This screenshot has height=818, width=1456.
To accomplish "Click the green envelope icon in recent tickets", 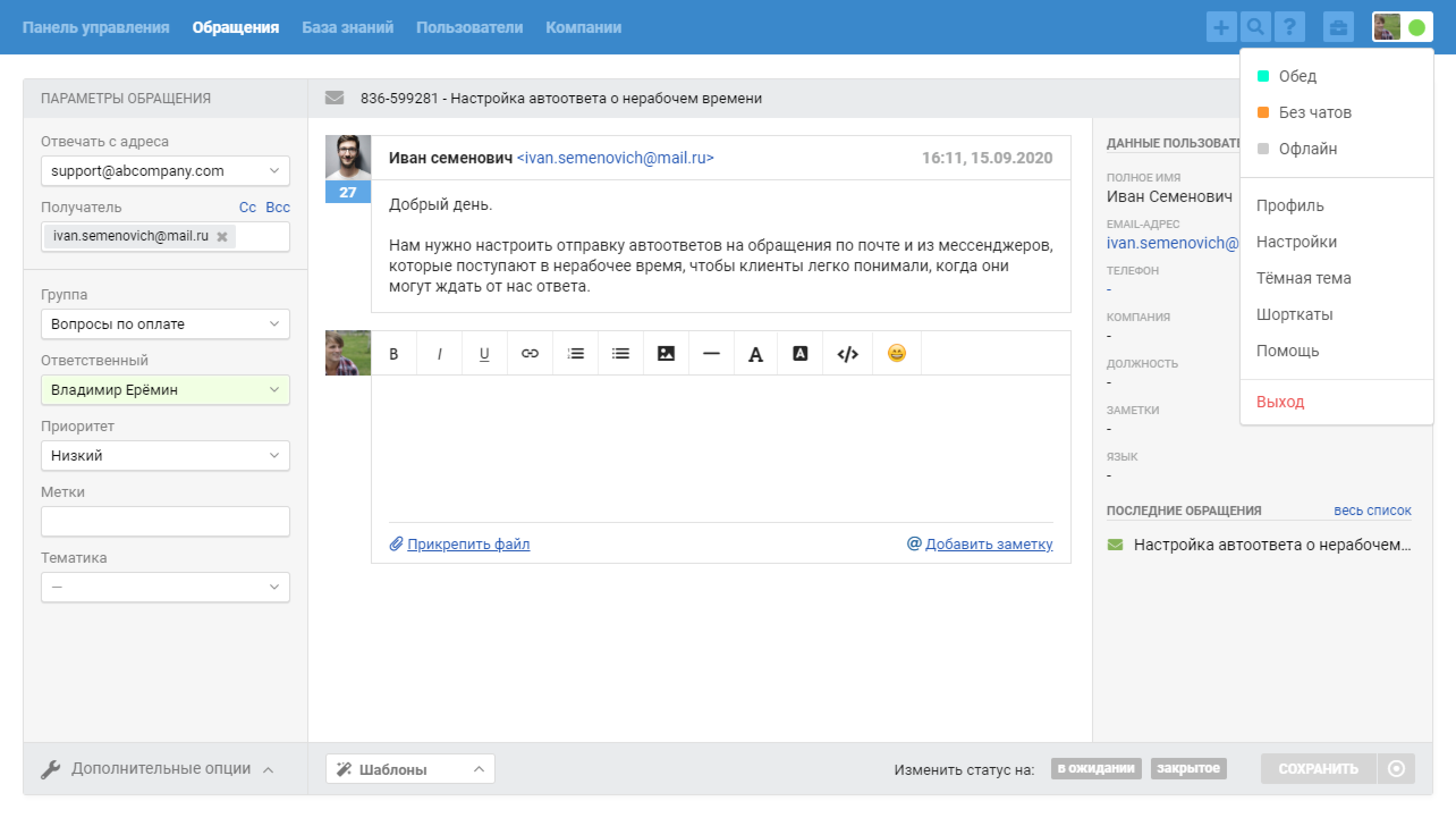I will click(1115, 545).
